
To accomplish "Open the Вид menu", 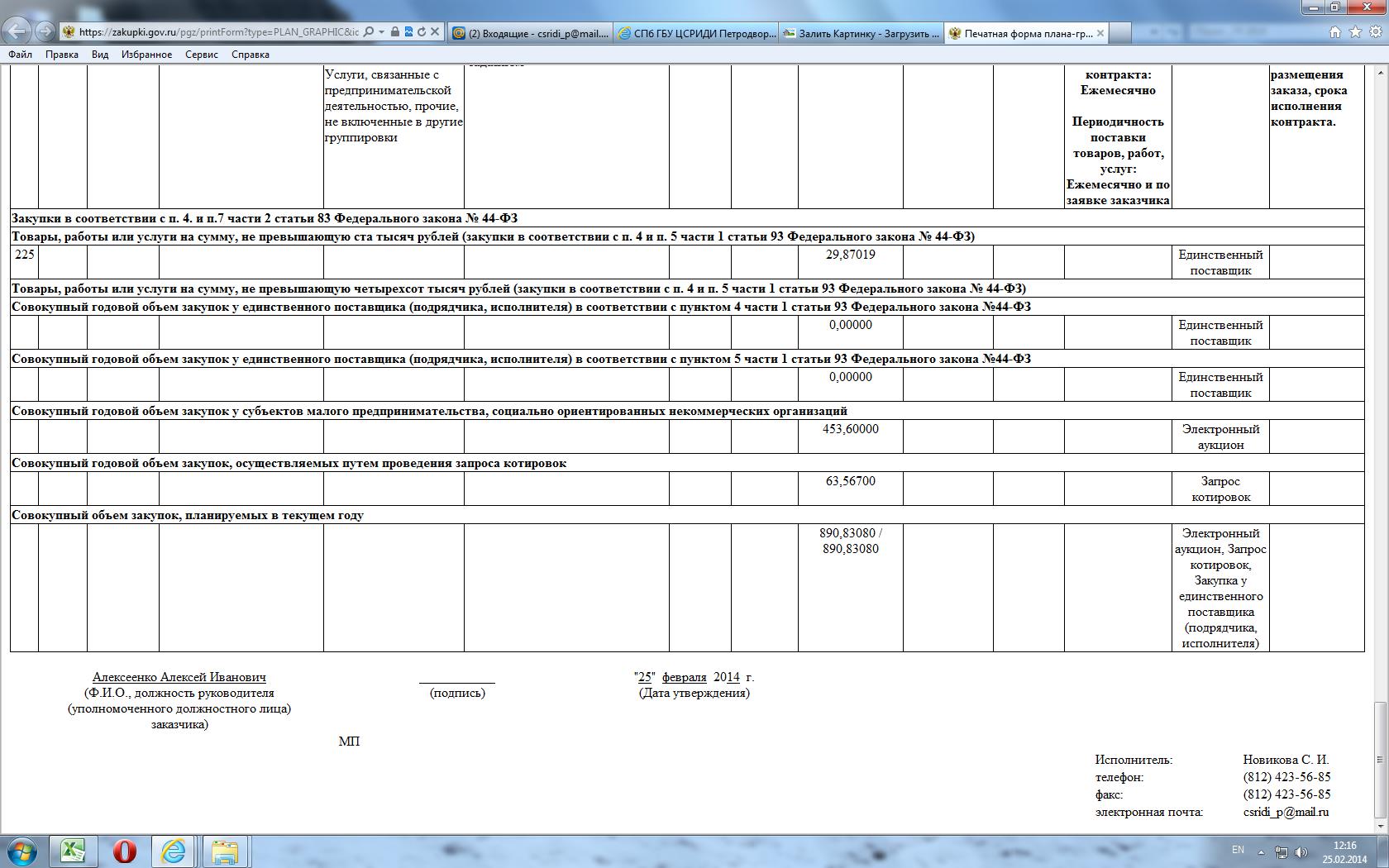I will pyautogui.click(x=100, y=55).
